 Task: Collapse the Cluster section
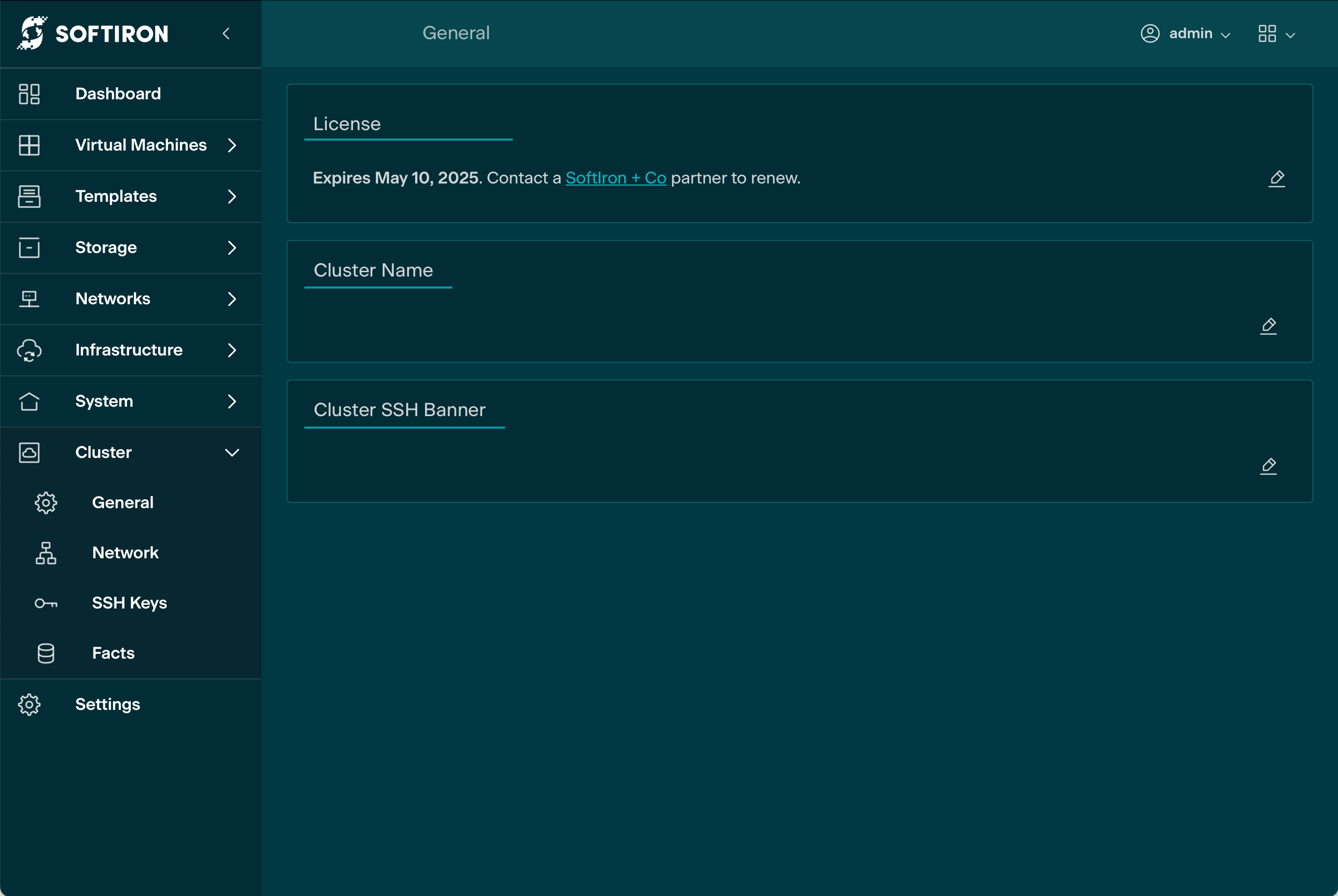[x=232, y=453]
